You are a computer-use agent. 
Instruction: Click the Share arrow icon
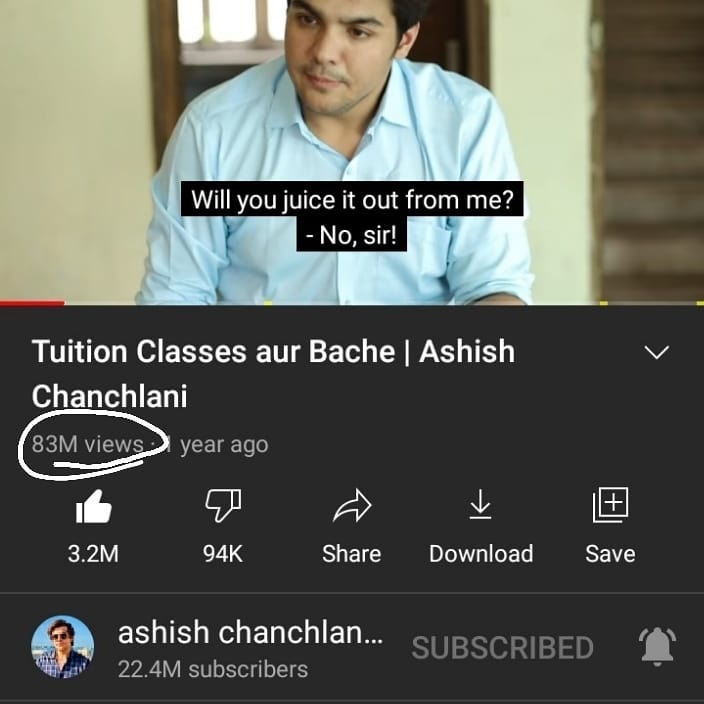352,505
